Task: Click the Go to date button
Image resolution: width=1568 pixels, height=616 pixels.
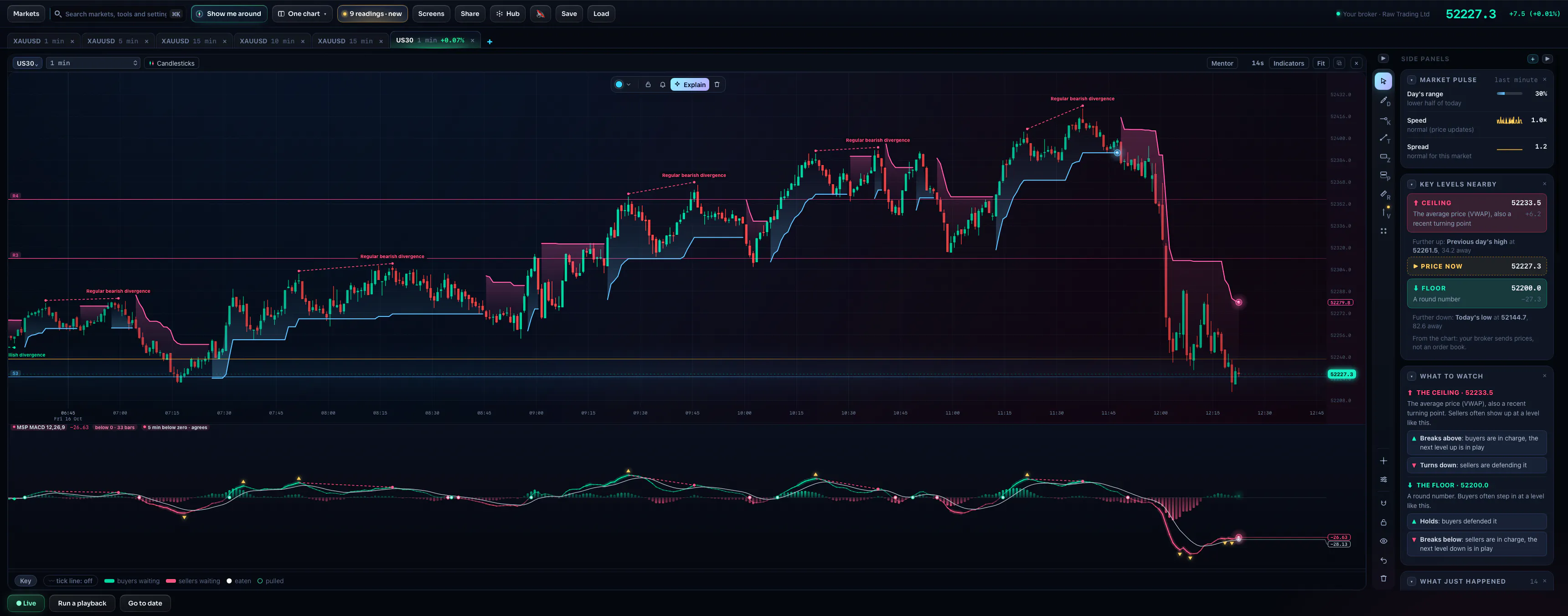Action: coord(145,603)
